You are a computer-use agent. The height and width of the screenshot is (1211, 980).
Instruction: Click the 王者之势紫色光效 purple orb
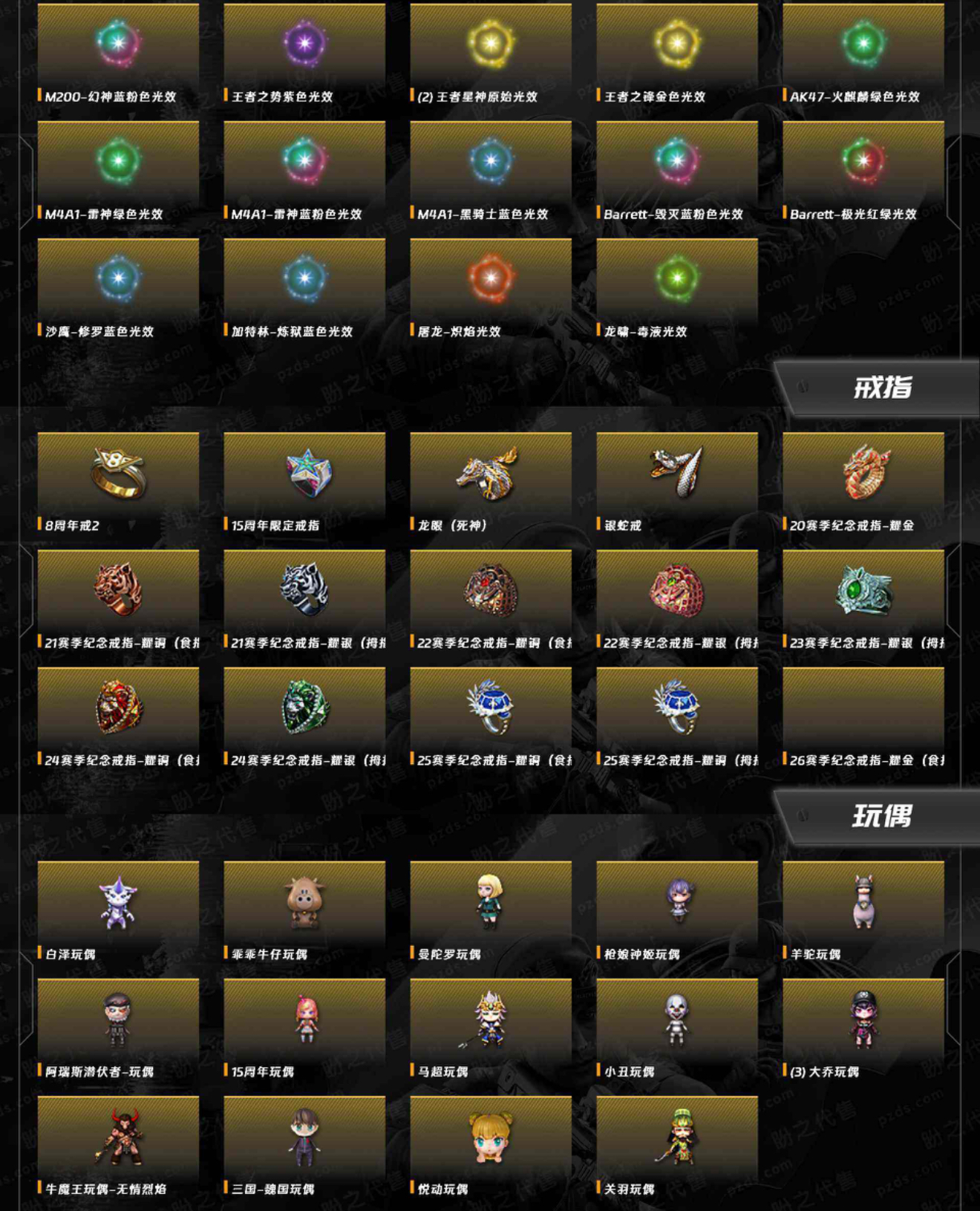click(x=304, y=43)
